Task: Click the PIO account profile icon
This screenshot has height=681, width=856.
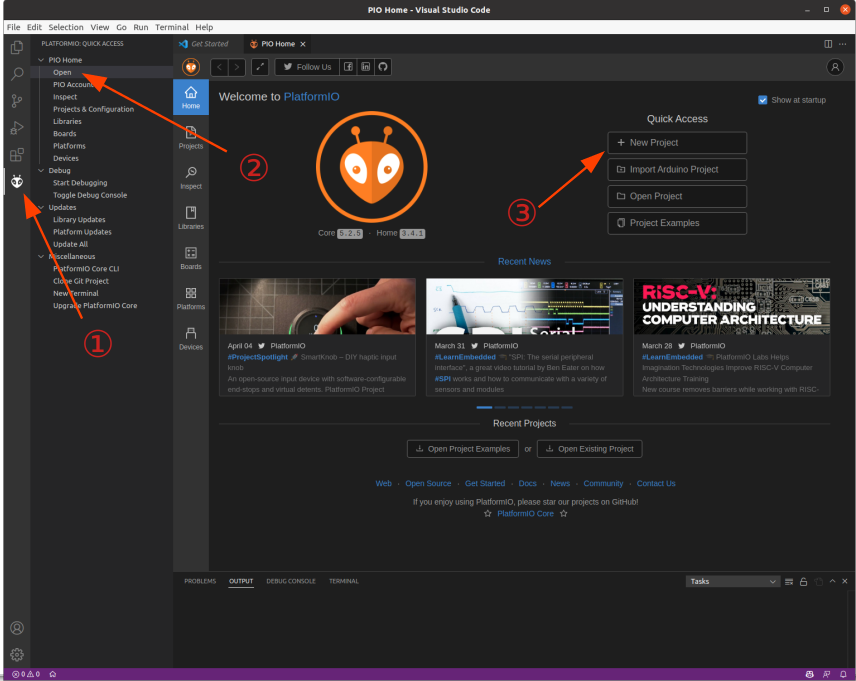Action: tap(835, 67)
